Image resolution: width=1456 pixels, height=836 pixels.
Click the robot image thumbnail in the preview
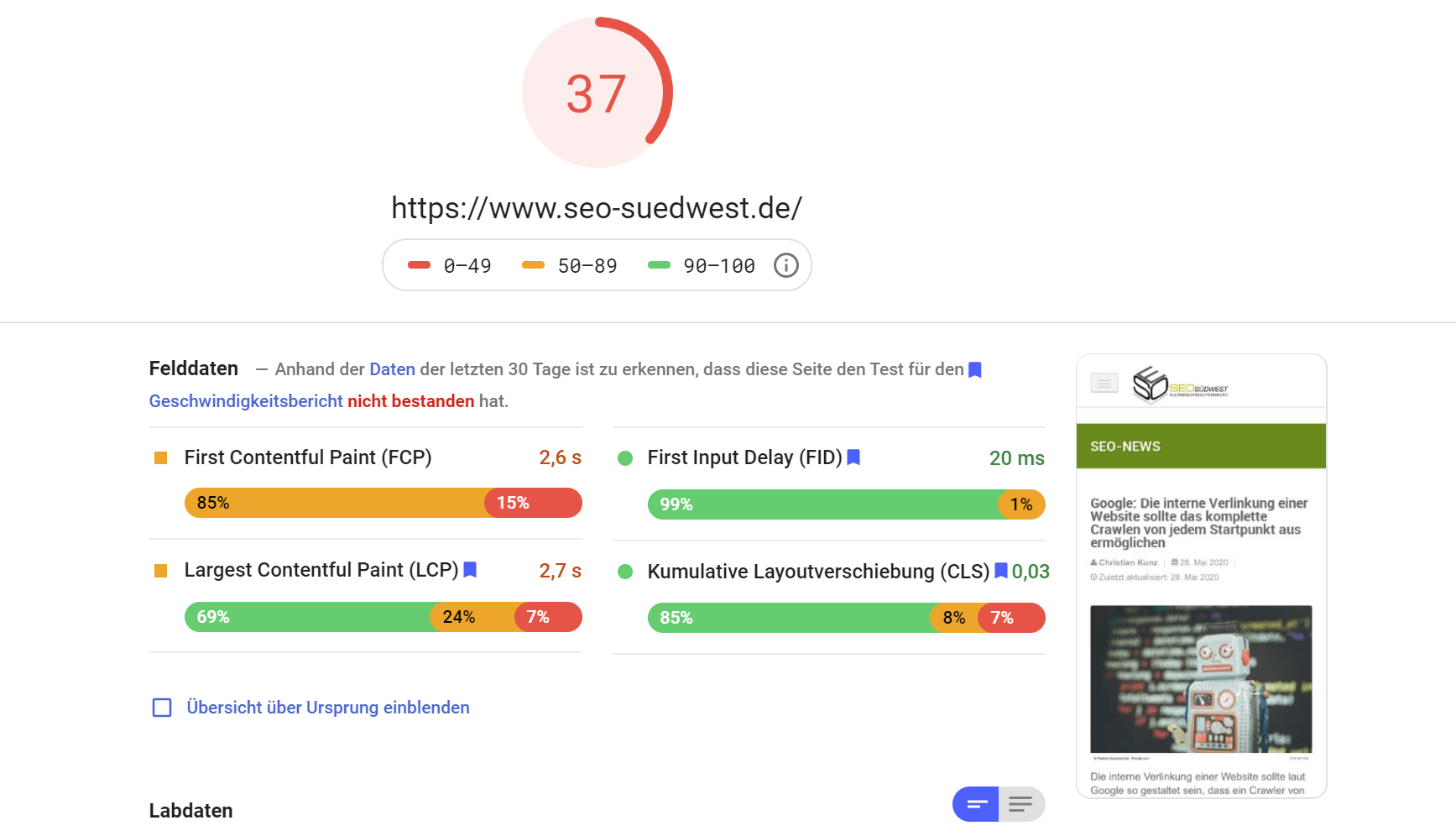1202,680
